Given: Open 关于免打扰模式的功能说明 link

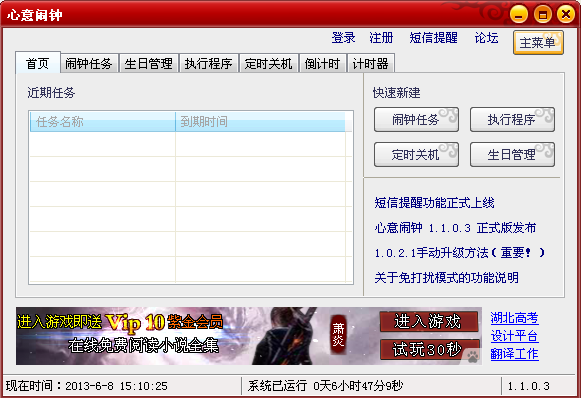Looking at the screenshot, I should point(446,278).
